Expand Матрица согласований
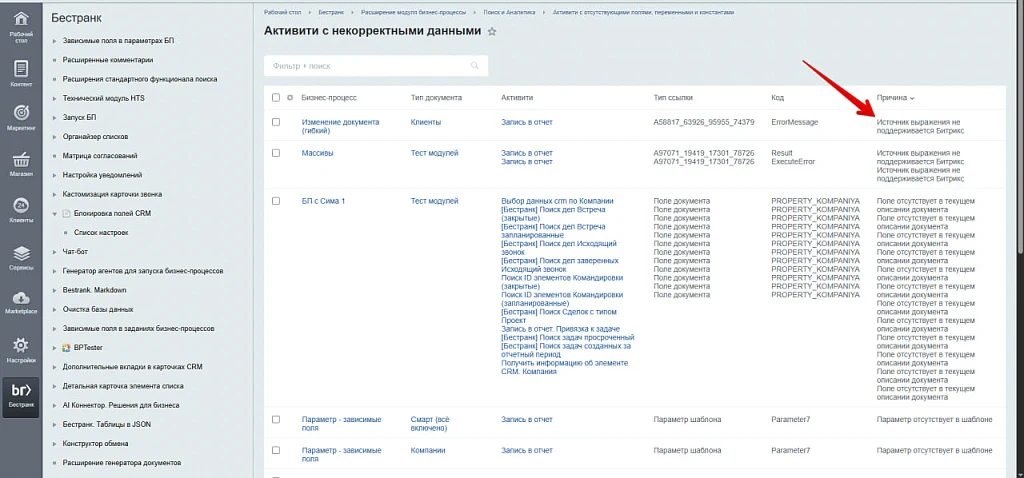Screen dimensions: 1024x478 point(54,156)
